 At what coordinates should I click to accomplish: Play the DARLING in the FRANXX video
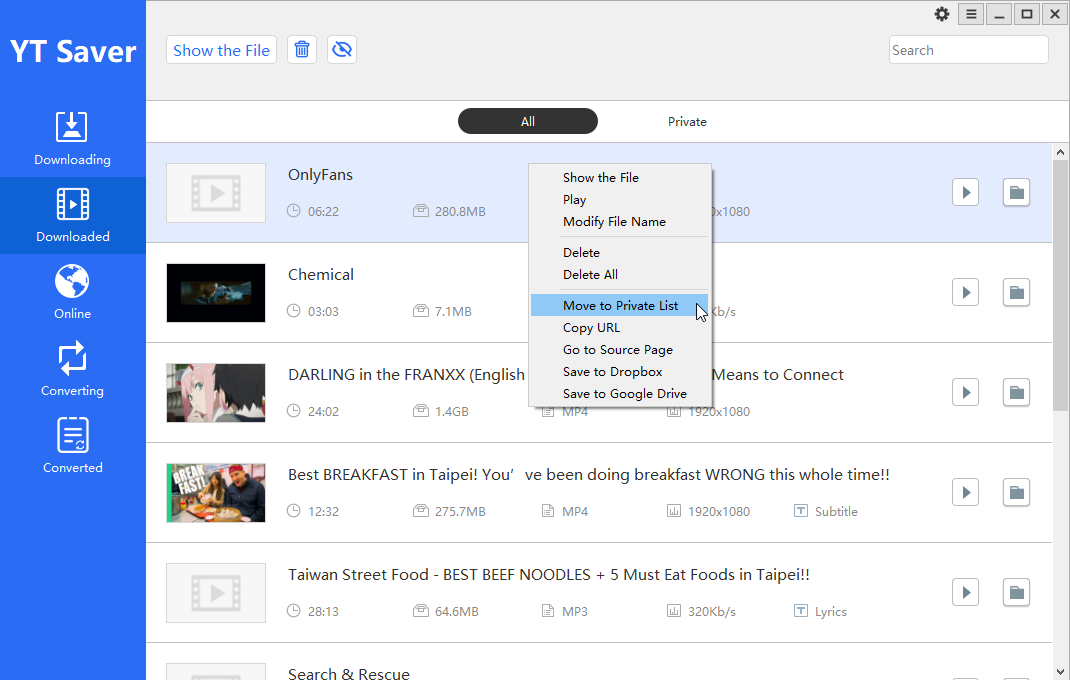pos(966,393)
